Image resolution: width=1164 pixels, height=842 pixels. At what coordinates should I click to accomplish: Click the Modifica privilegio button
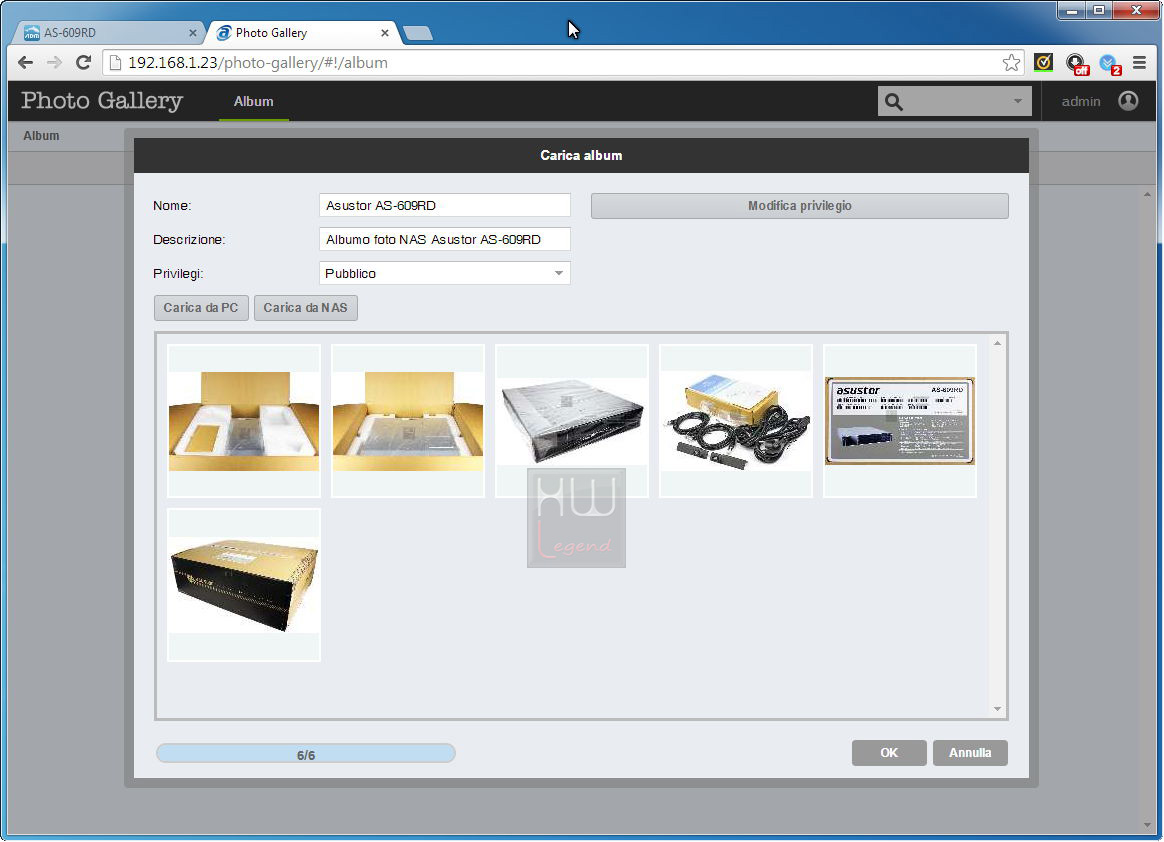pyautogui.click(x=800, y=206)
